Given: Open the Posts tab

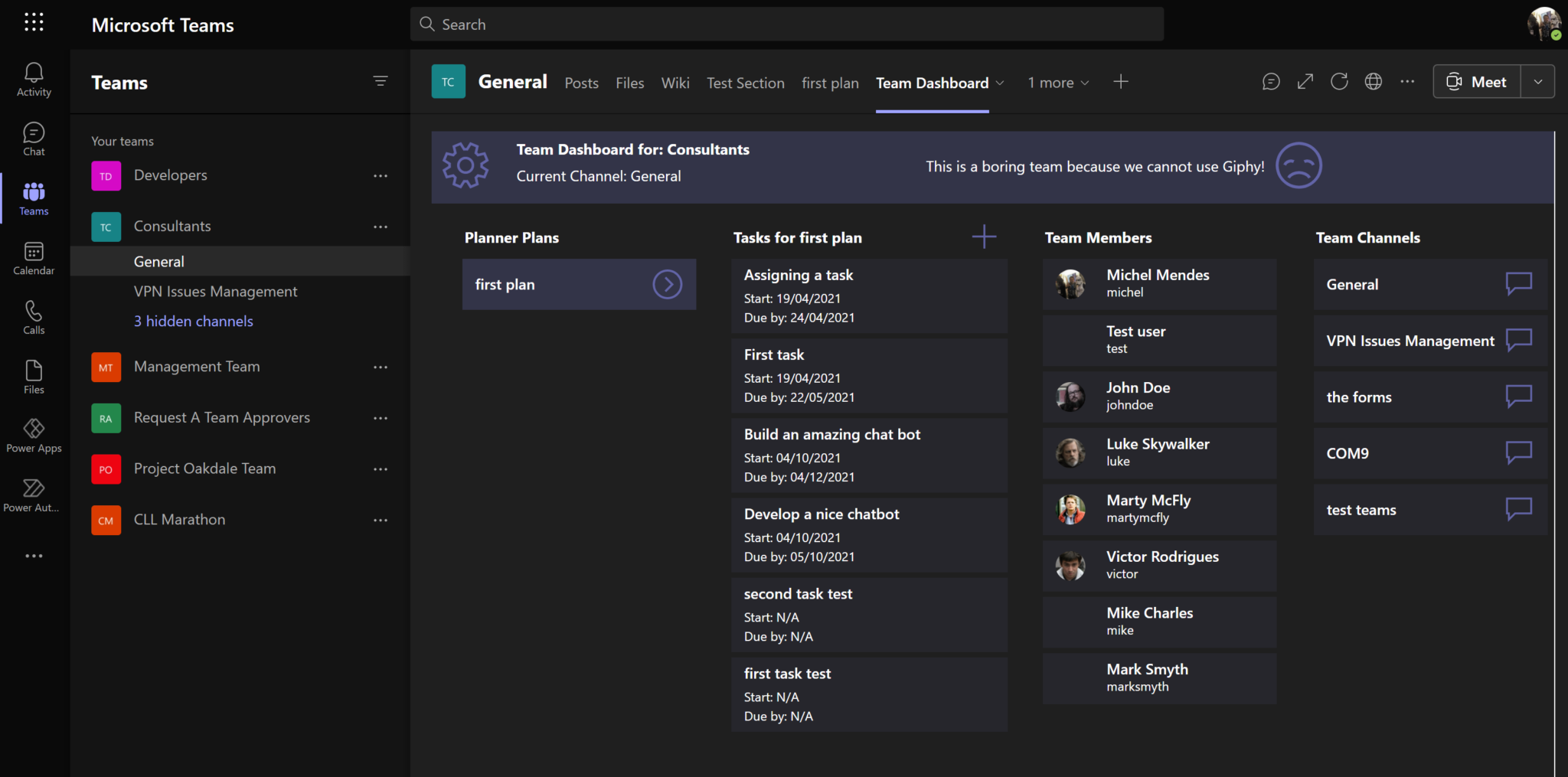Looking at the screenshot, I should (581, 83).
